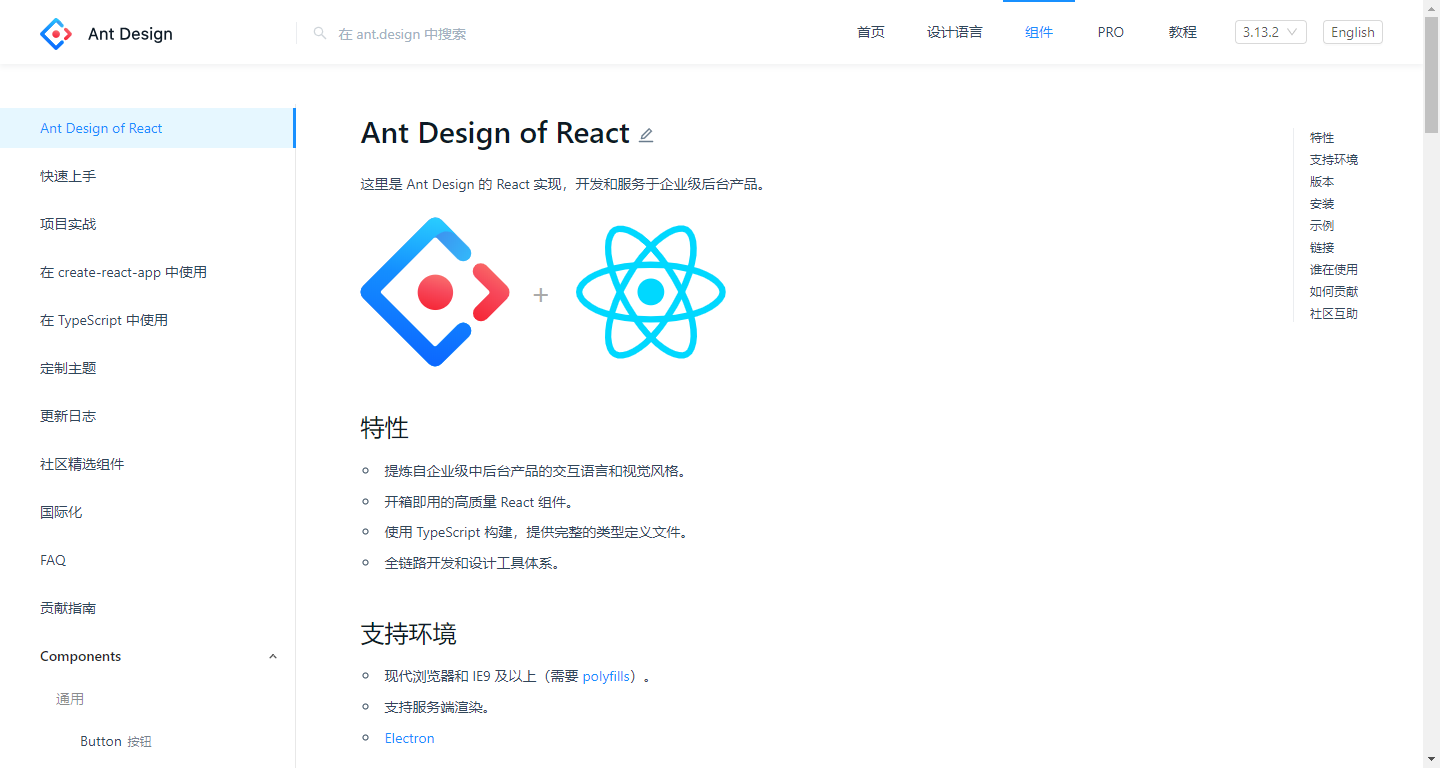
Task: Jump to 谁在使用 in table of contents
Action: point(1334,270)
